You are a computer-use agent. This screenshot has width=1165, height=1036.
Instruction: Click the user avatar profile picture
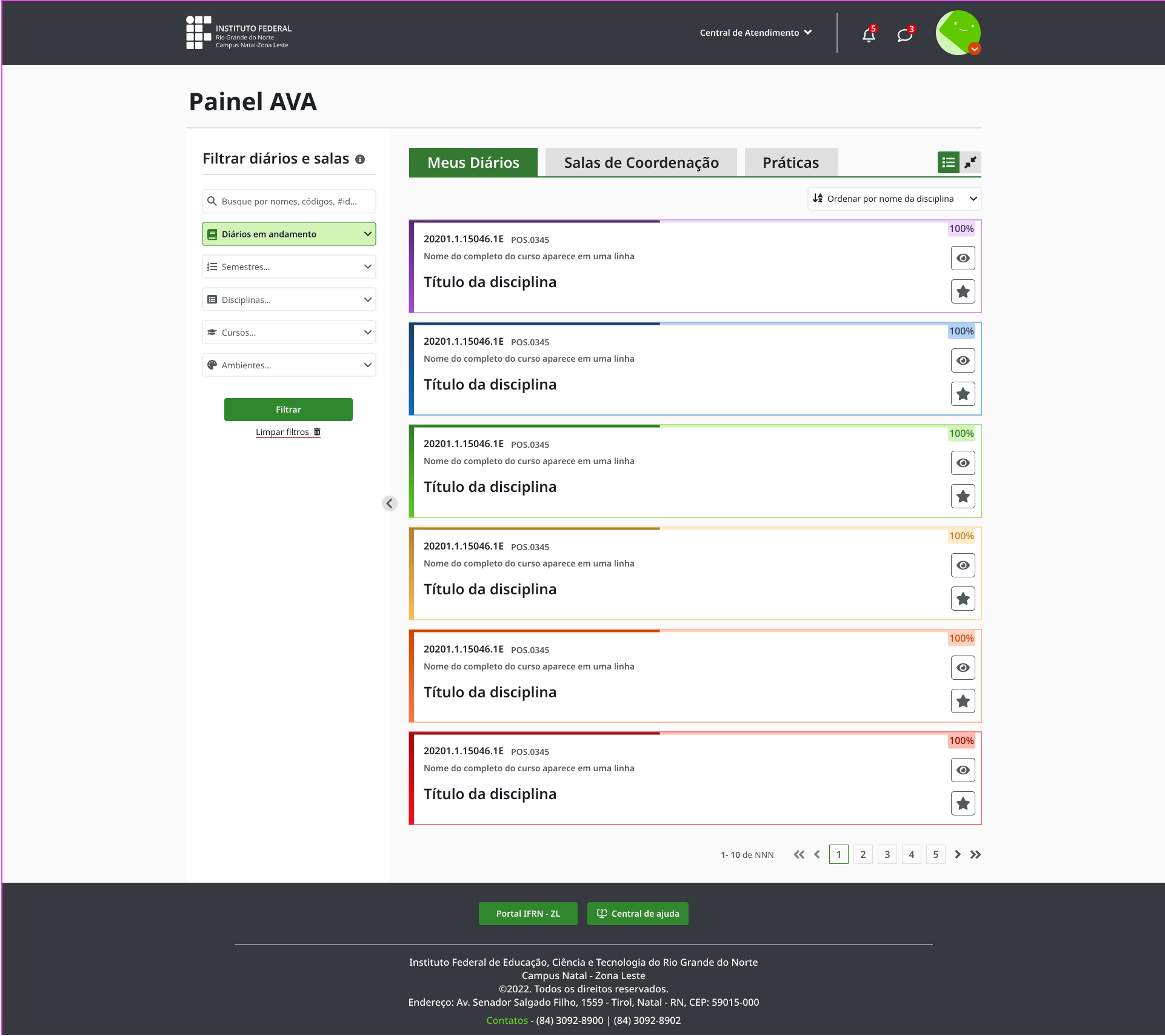958,33
